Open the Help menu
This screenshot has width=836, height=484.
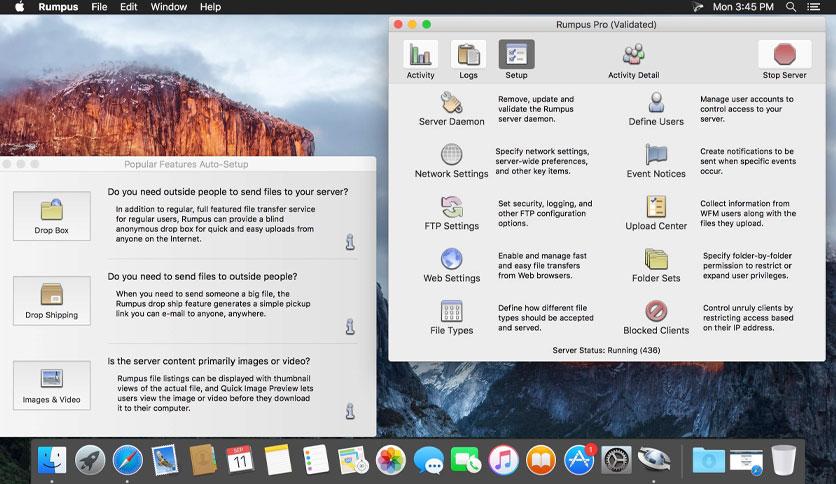pos(210,7)
